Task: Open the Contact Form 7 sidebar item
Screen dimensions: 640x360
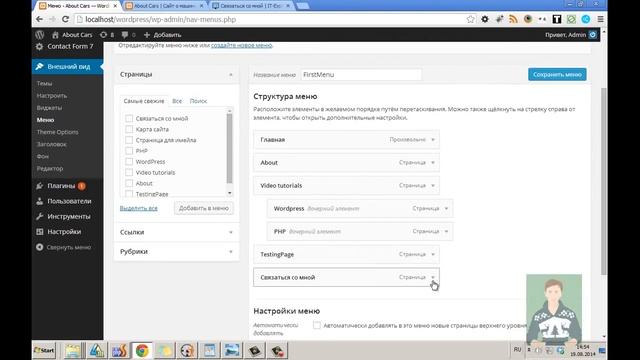Action: pos(67,47)
